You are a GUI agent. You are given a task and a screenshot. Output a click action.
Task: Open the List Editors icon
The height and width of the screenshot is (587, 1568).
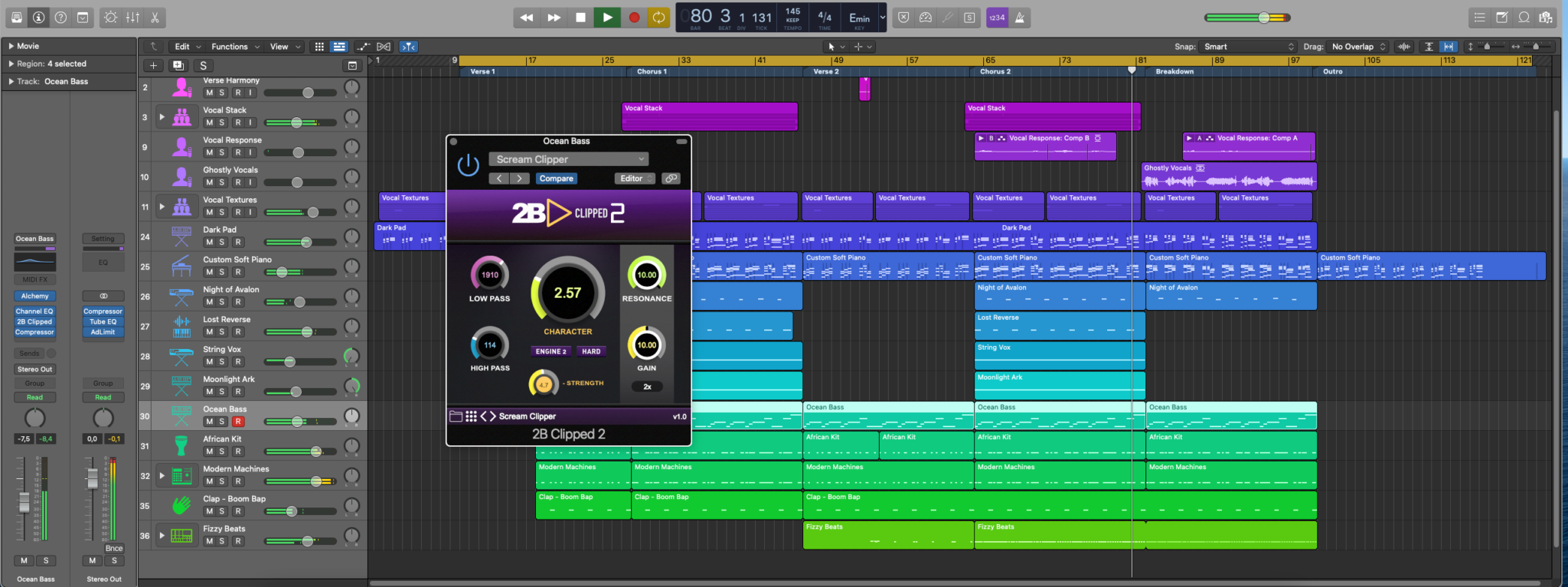(1480, 18)
